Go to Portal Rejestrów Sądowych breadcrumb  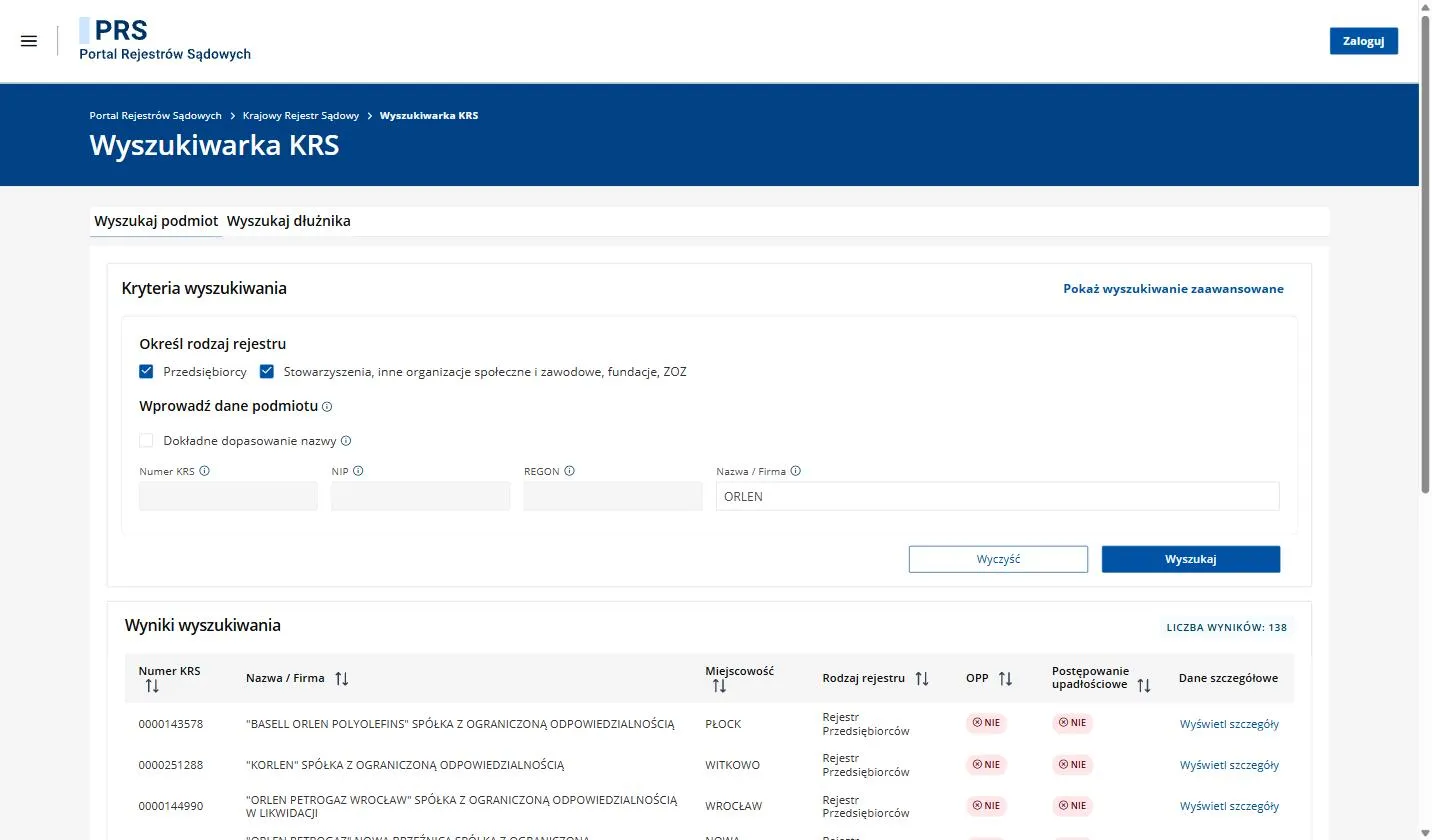pyautogui.click(x=156, y=116)
